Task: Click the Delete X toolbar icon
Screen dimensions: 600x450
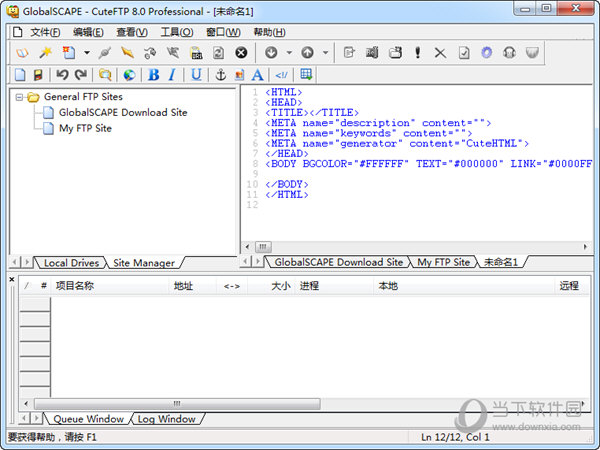Action: (440, 53)
